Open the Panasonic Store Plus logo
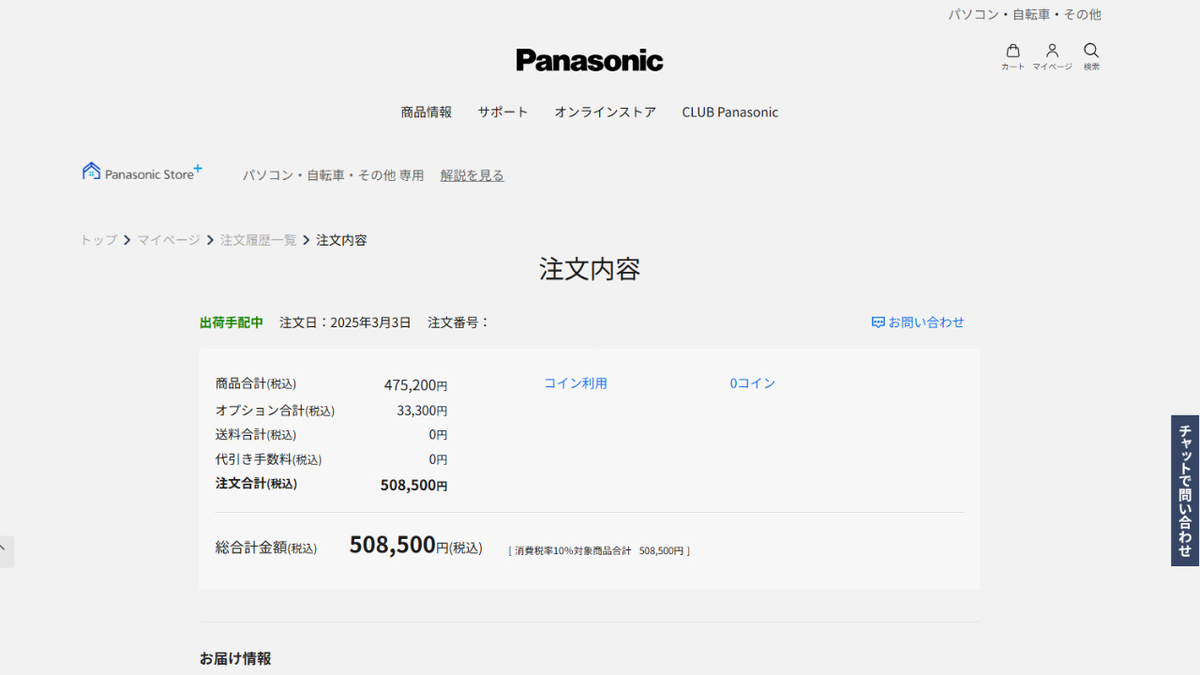The height and width of the screenshot is (675, 1200). click(x=142, y=172)
